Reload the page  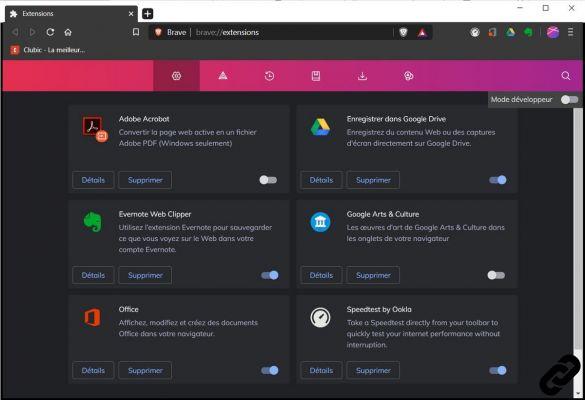pos(50,32)
